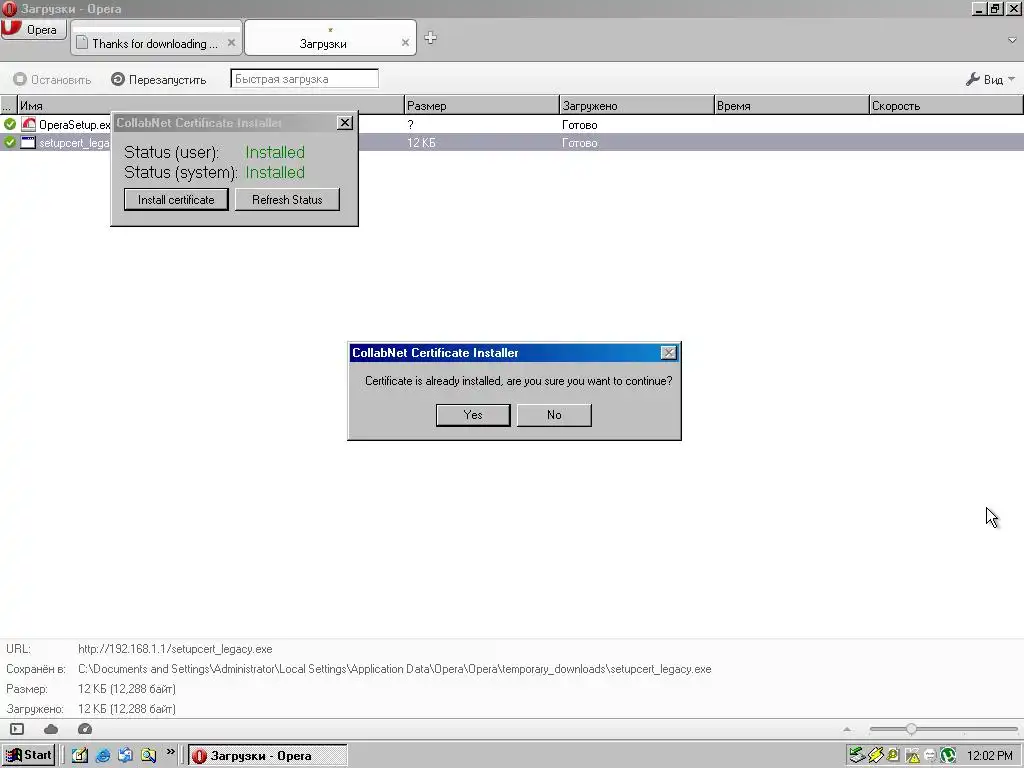Image resolution: width=1024 pixels, height=768 pixels.
Task: Close the Загрузки tab
Action: [405, 42]
